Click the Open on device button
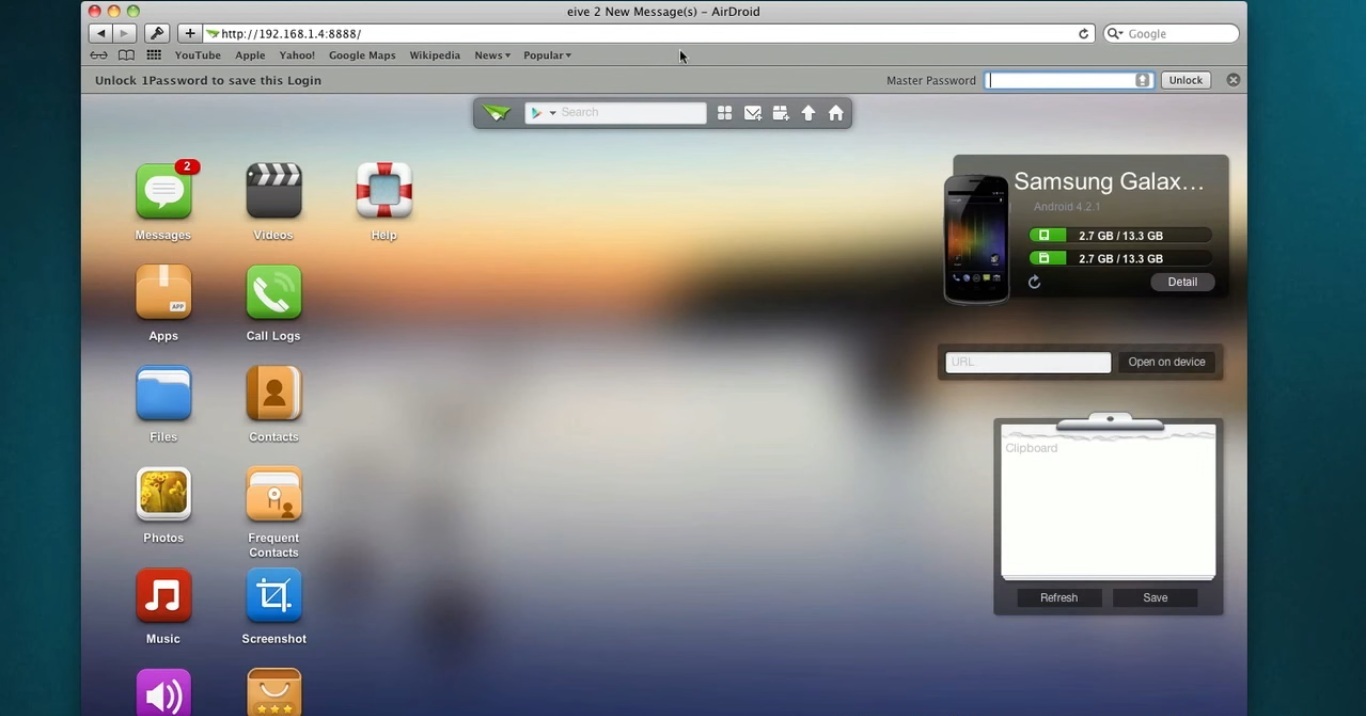Screen dimensions: 1368x716 pyautogui.click(x=1166, y=362)
